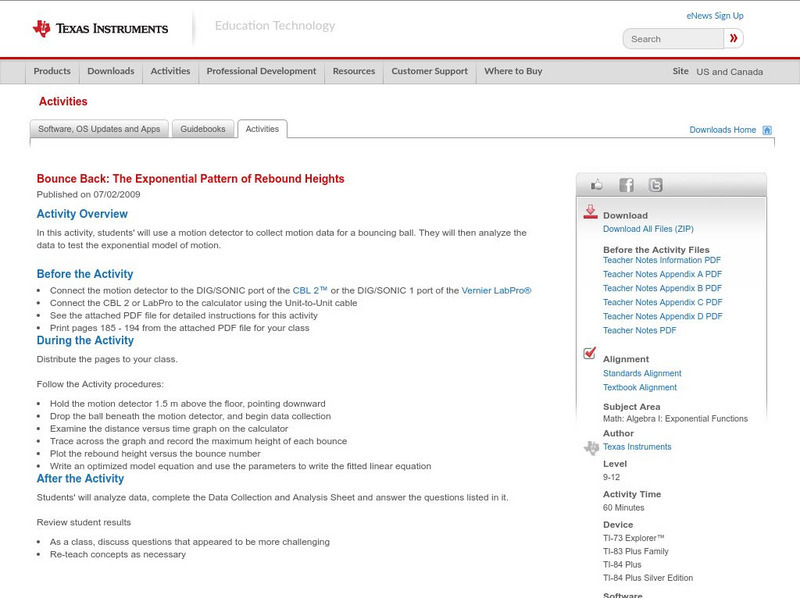
Task: Click the Texas Instruments logo
Action: [x=100, y=29]
